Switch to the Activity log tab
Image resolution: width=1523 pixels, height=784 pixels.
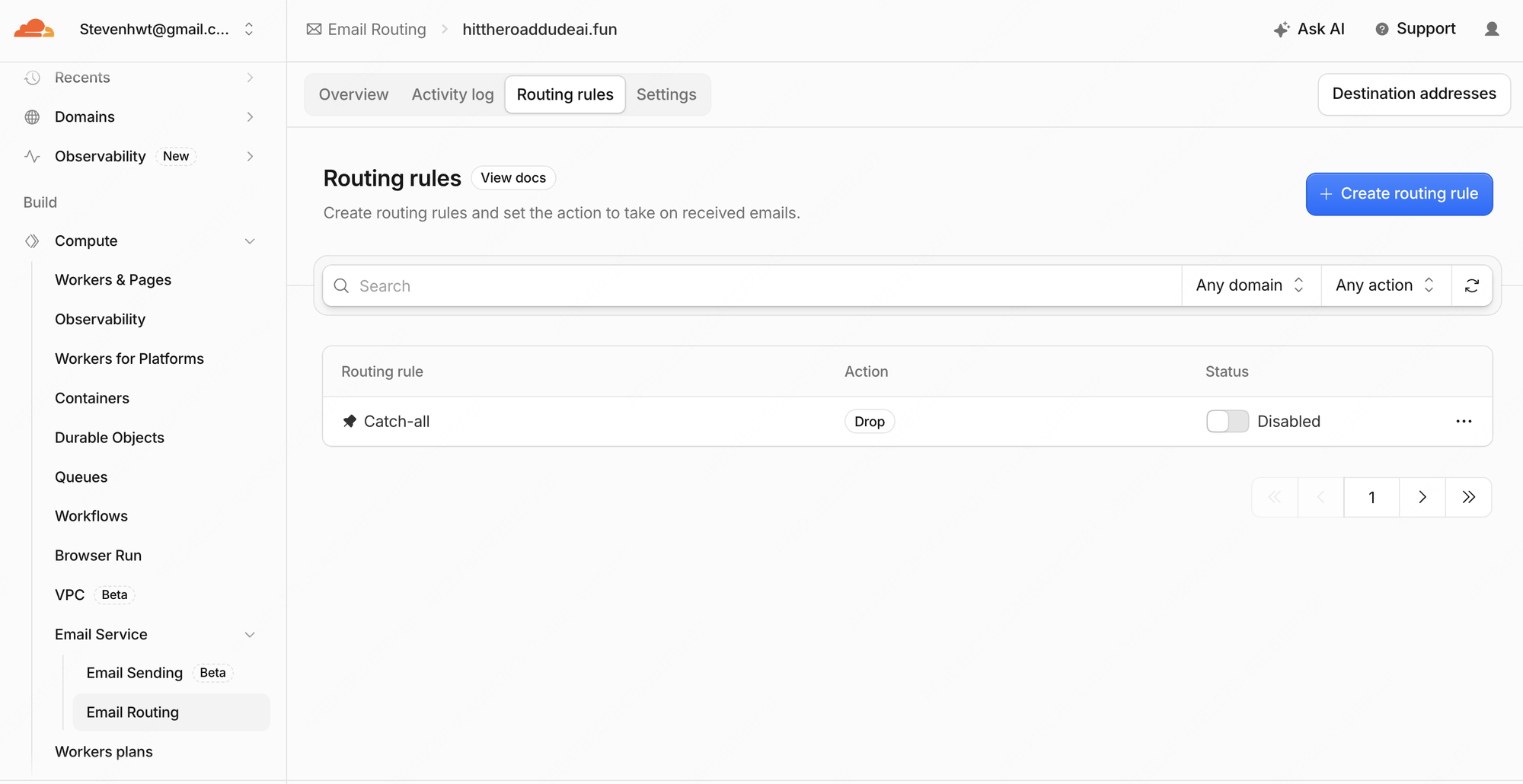point(452,94)
